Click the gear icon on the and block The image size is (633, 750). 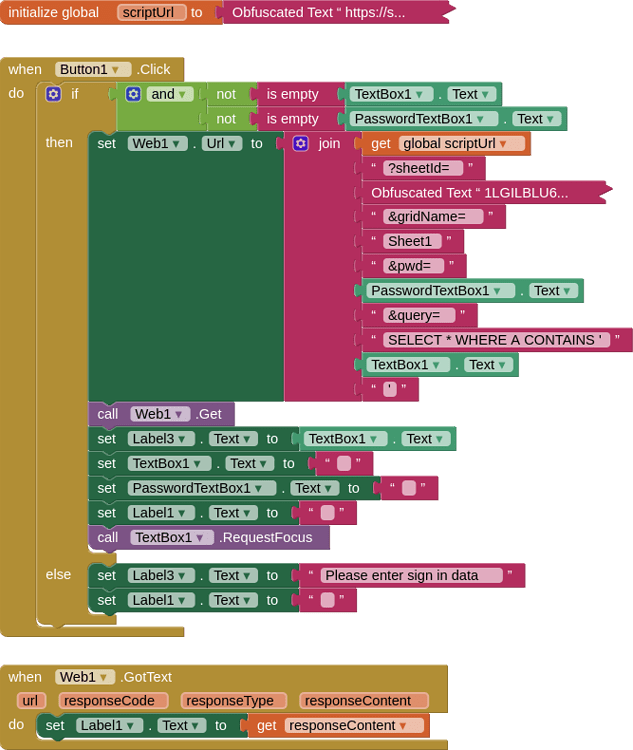[x=133, y=94]
